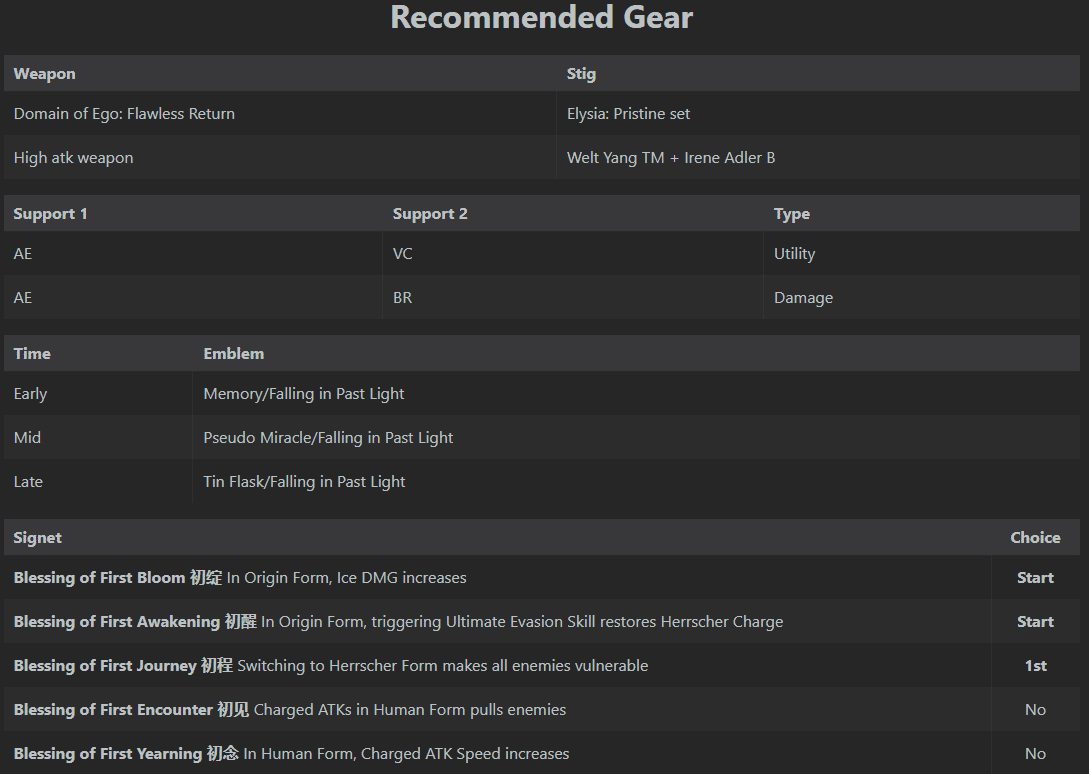Click the Recommended Gear heading
The height and width of the screenshot is (774, 1089).
tap(541, 18)
